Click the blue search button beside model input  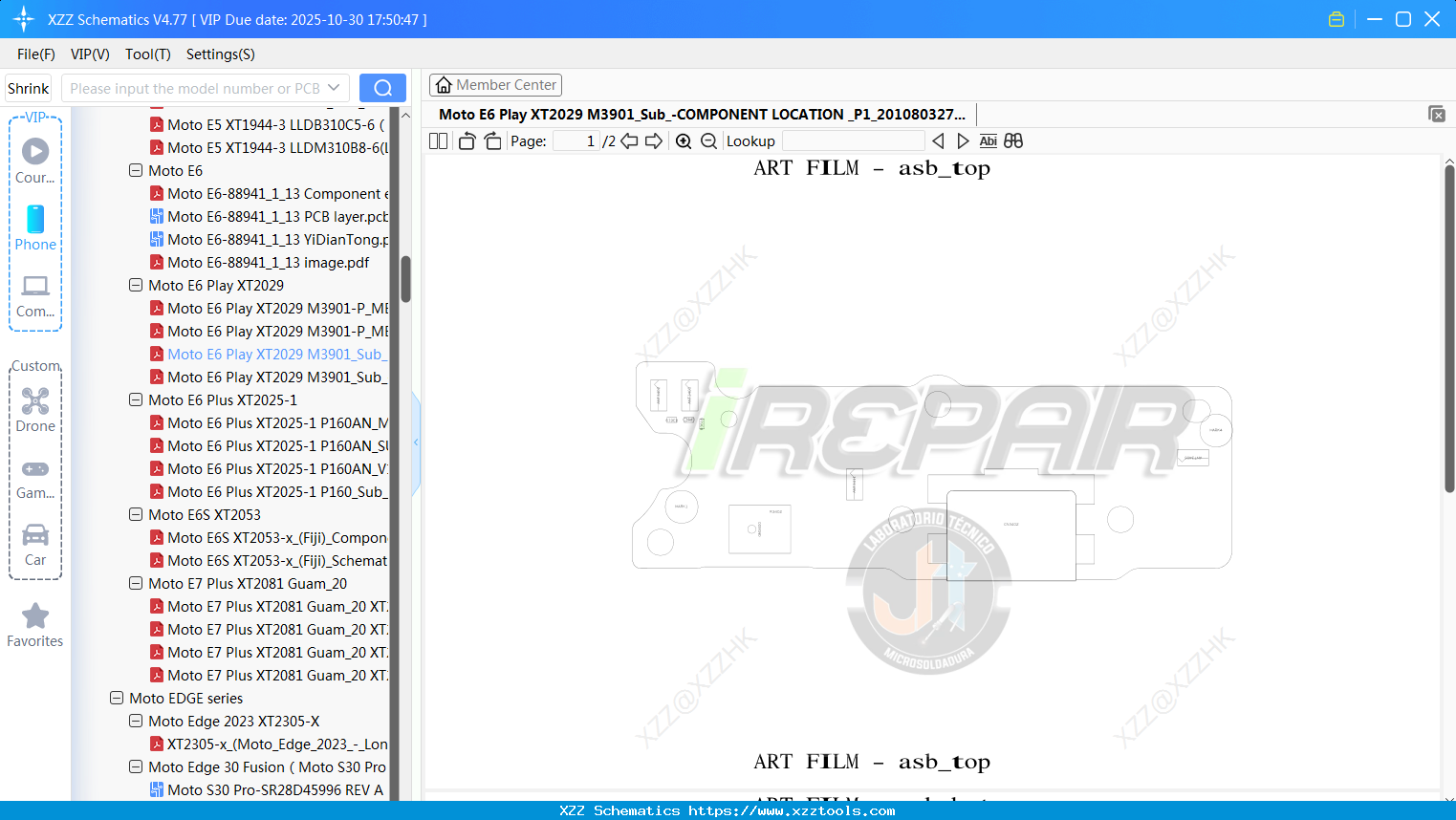point(382,87)
